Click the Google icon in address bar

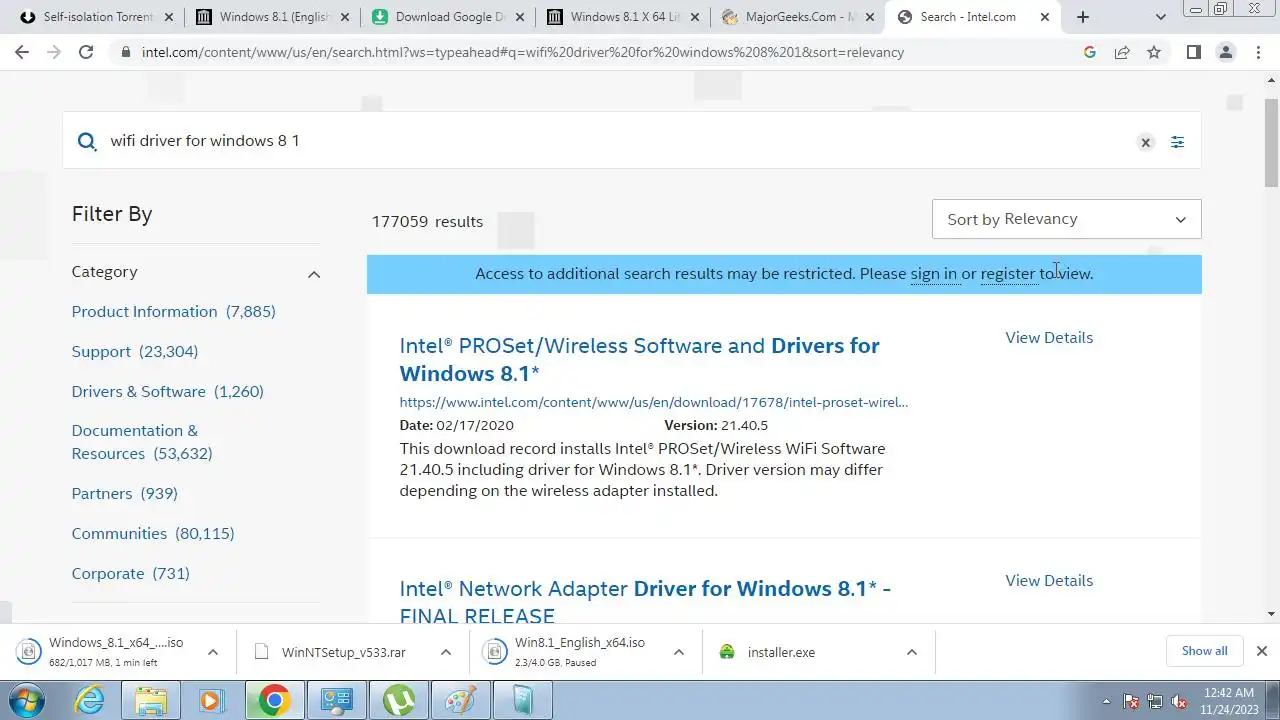(x=1090, y=52)
